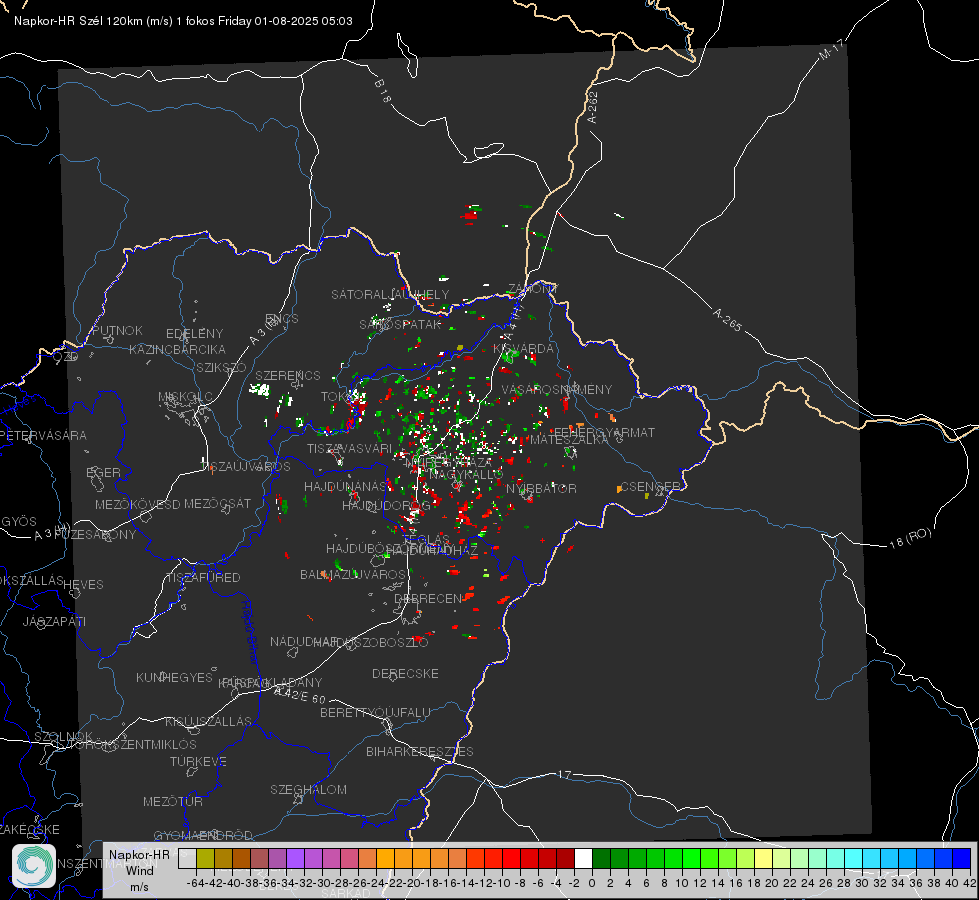The width and height of the screenshot is (979, 900).
Task: Select the blue swatch between 40 and 42
Action: (x=962, y=859)
